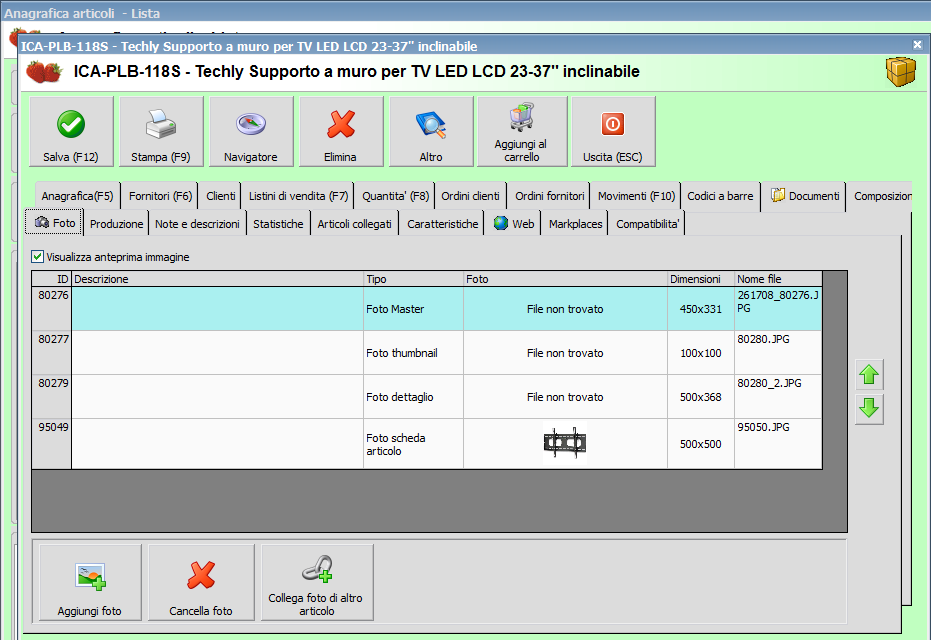Click File non trovato in the Foto thumbnail row

(565, 353)
